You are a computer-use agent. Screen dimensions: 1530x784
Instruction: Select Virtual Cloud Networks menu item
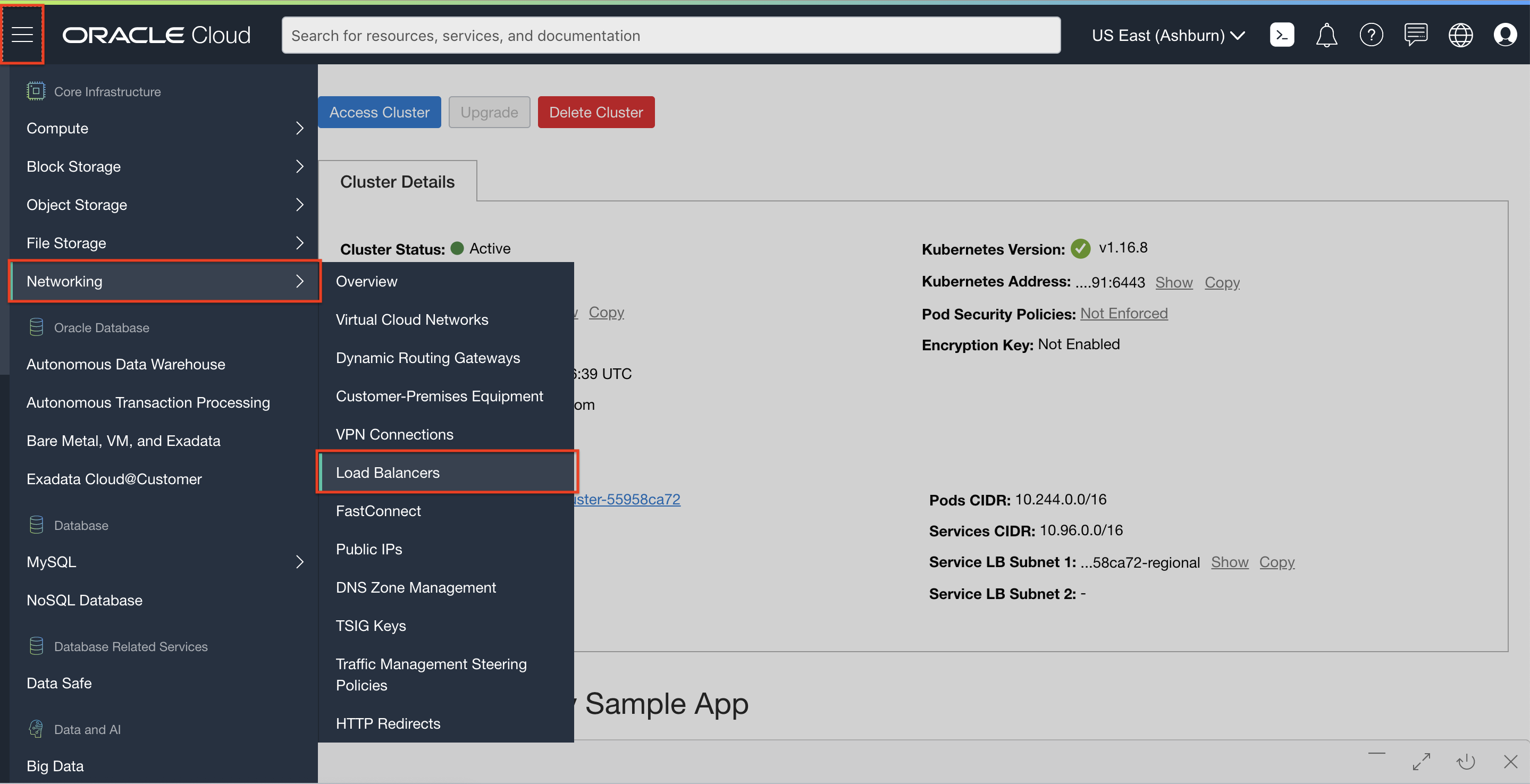click(x=411, y=319)
